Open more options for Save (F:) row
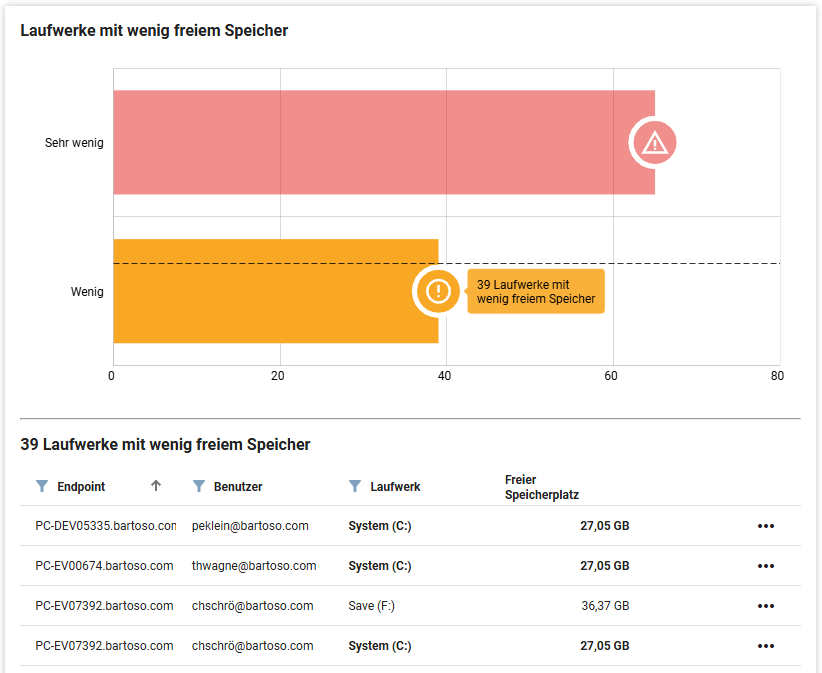 (x=765, y=606)
